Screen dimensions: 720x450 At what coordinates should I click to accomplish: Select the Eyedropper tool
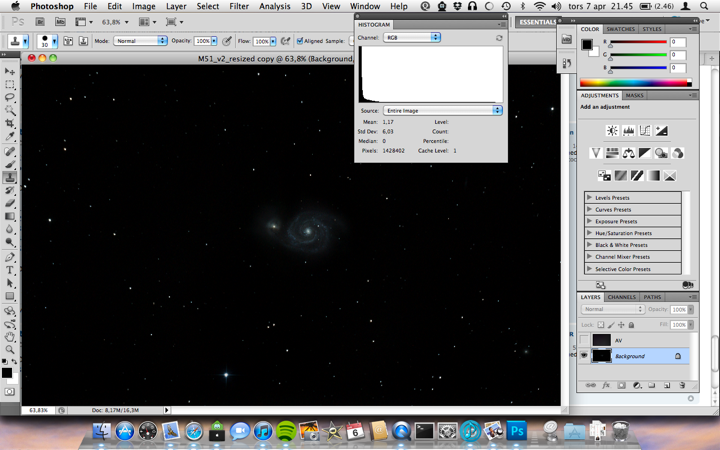coord(10,136)
